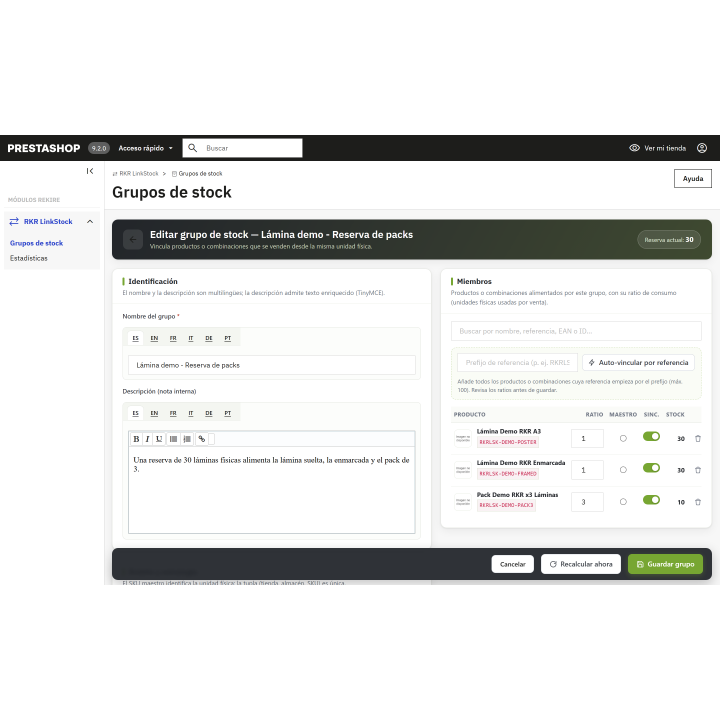
Task: Delete Pack Demo RKR x3 Láminas member
Action: (x=698, y=502)
